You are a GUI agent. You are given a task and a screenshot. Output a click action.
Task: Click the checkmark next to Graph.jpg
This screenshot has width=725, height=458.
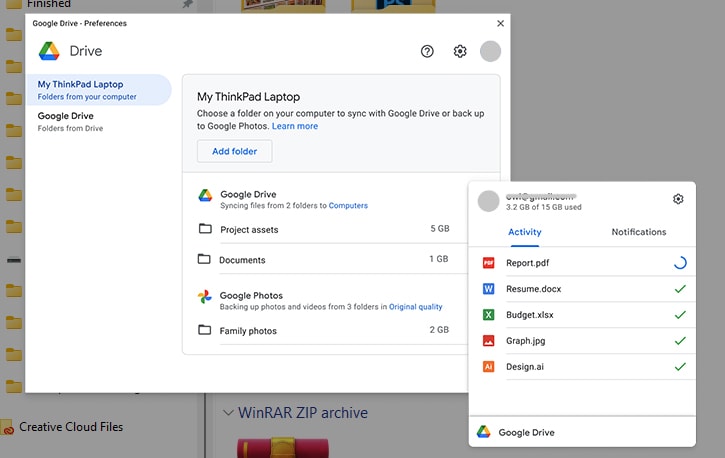[x=680, y=341]
